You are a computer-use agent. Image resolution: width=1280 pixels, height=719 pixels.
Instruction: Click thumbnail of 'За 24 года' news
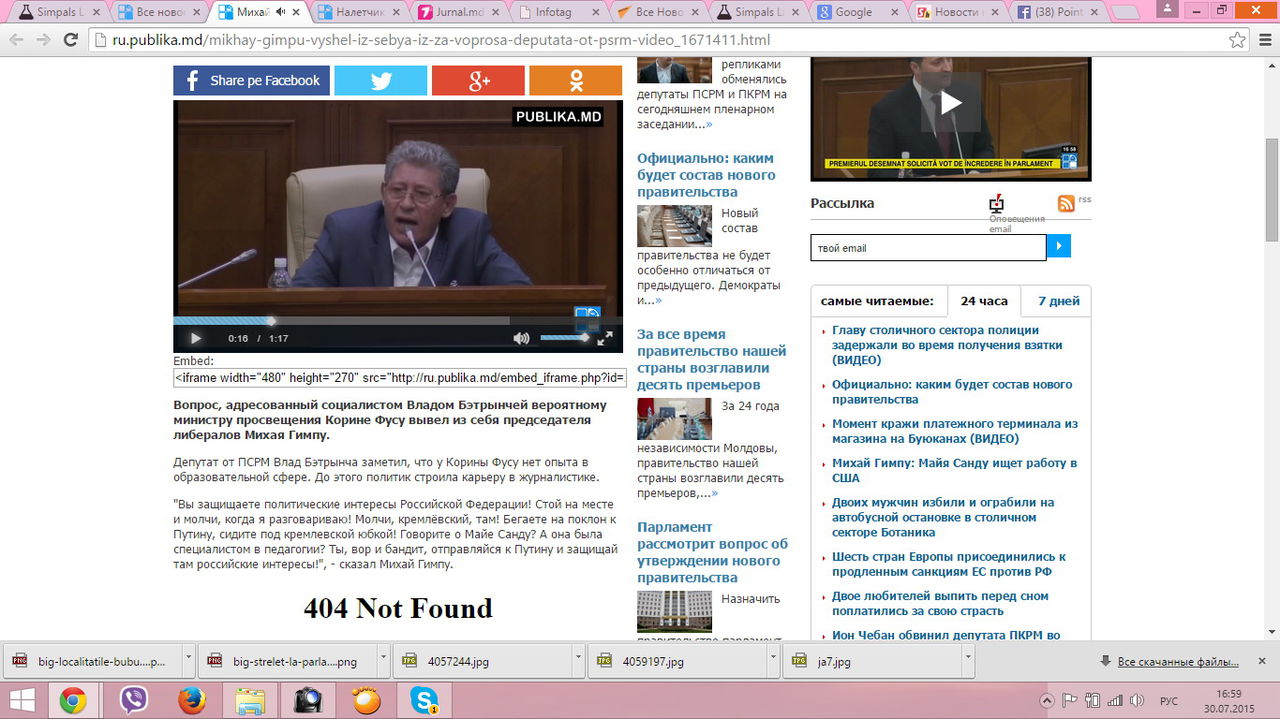674,419
